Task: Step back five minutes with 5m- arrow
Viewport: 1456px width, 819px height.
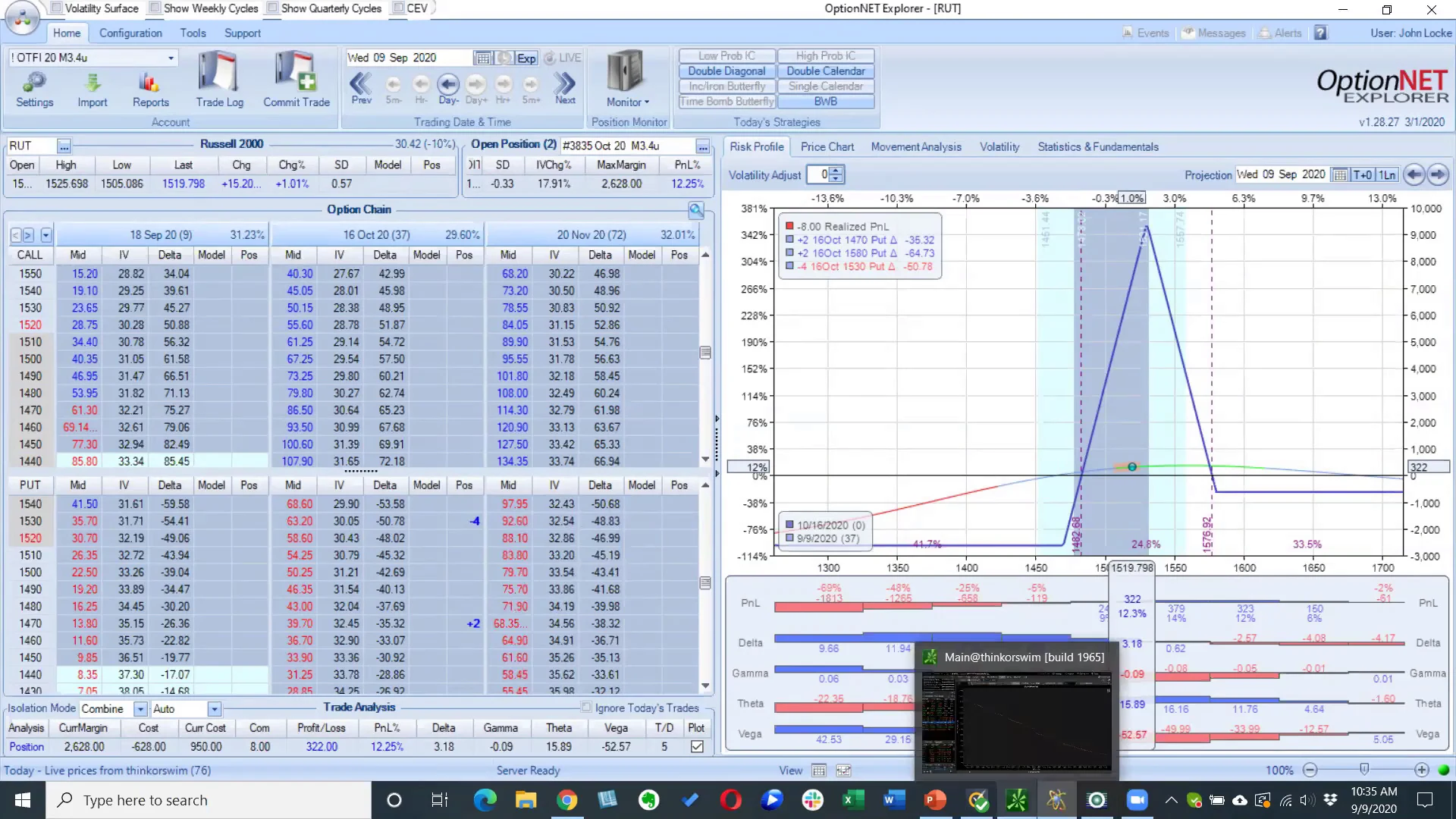Action: point(393,88)
